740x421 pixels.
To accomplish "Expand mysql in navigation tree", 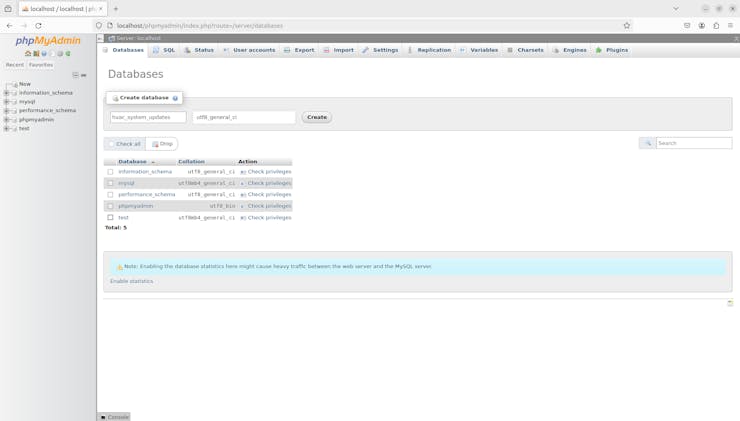I will (7, 101).
